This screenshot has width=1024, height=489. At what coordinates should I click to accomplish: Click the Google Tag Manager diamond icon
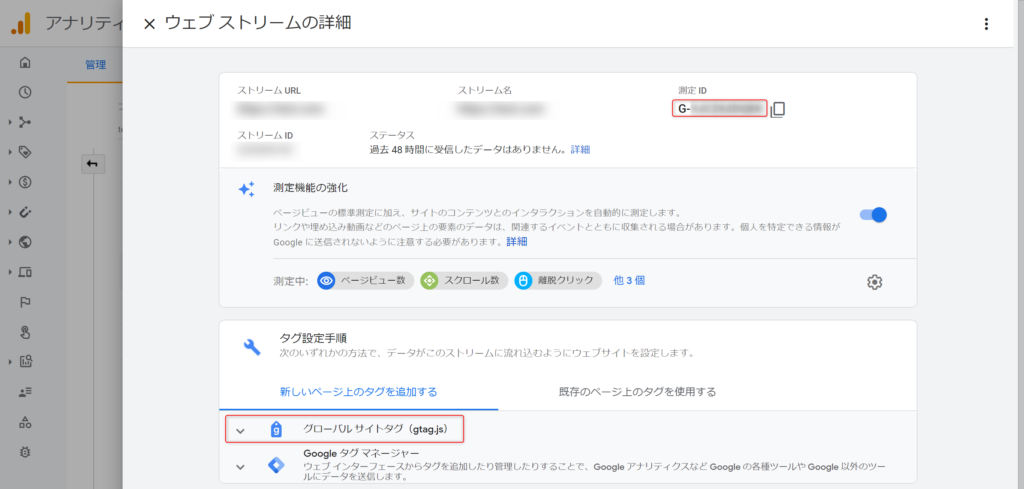276,465
